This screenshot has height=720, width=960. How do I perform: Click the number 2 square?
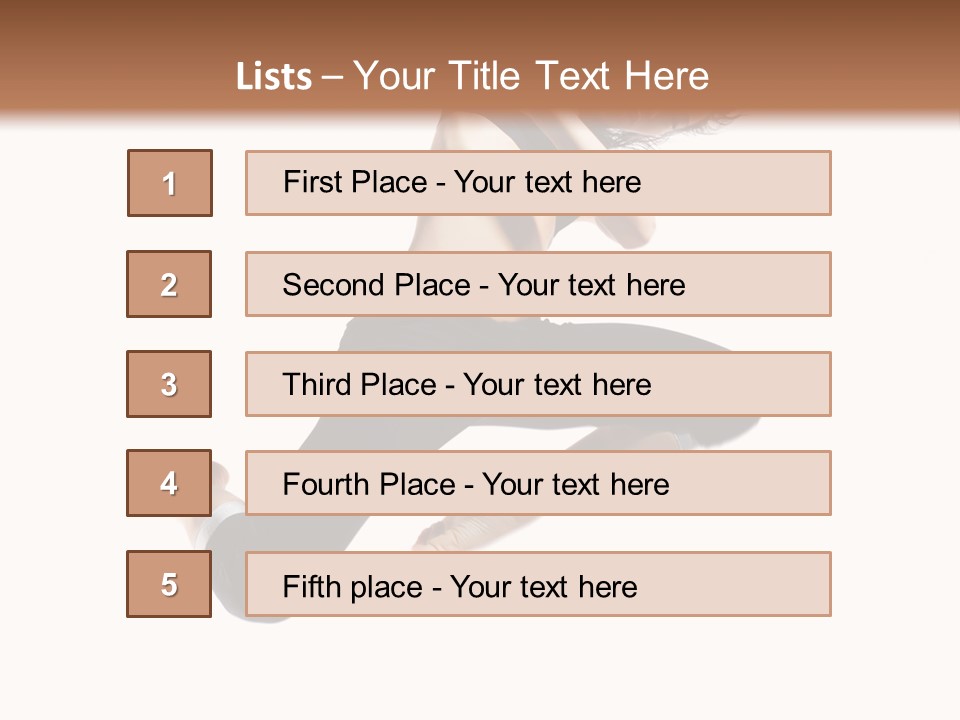[x=169, y=284]
